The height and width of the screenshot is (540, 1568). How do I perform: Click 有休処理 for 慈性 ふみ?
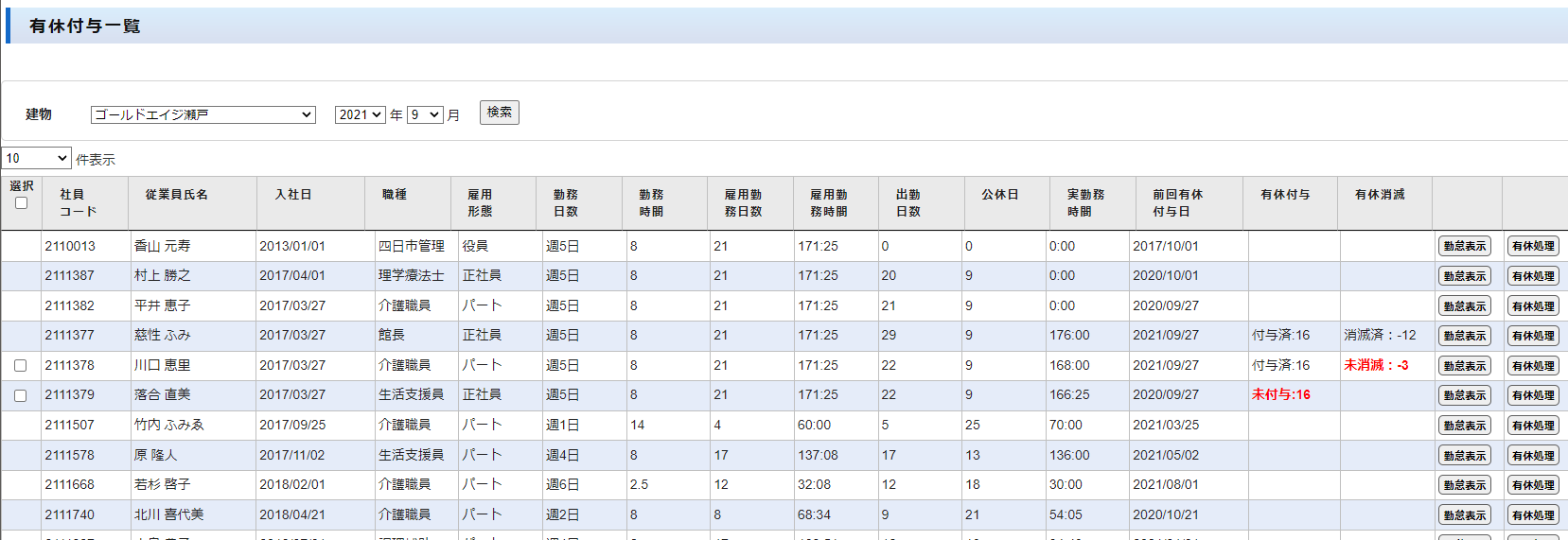pos(1532,336)
